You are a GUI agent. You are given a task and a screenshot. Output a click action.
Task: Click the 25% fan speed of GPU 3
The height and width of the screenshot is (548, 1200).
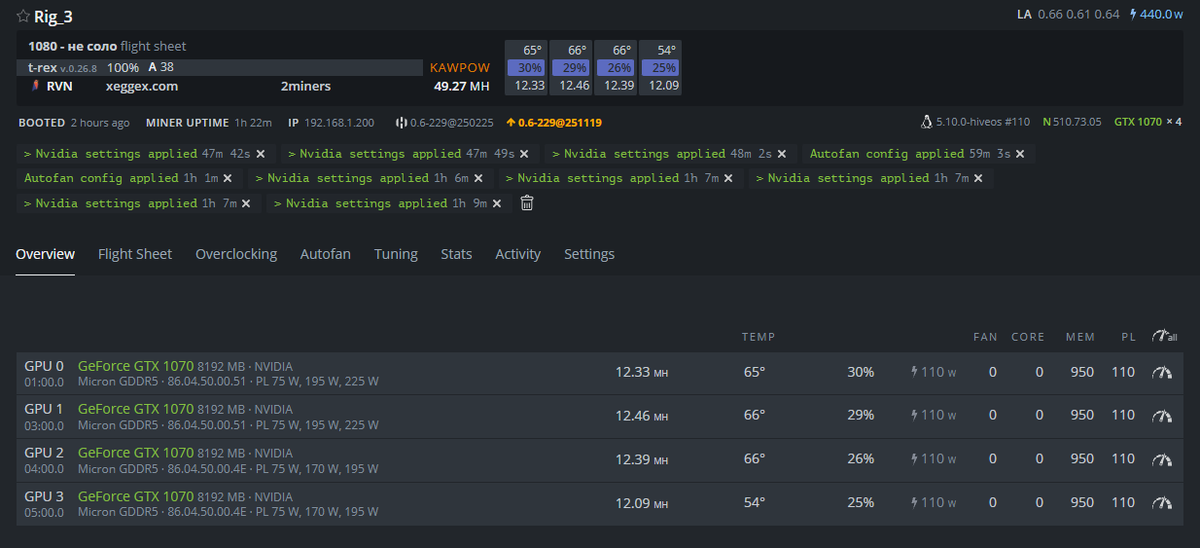pyautogui.click(x=860, y=503)
